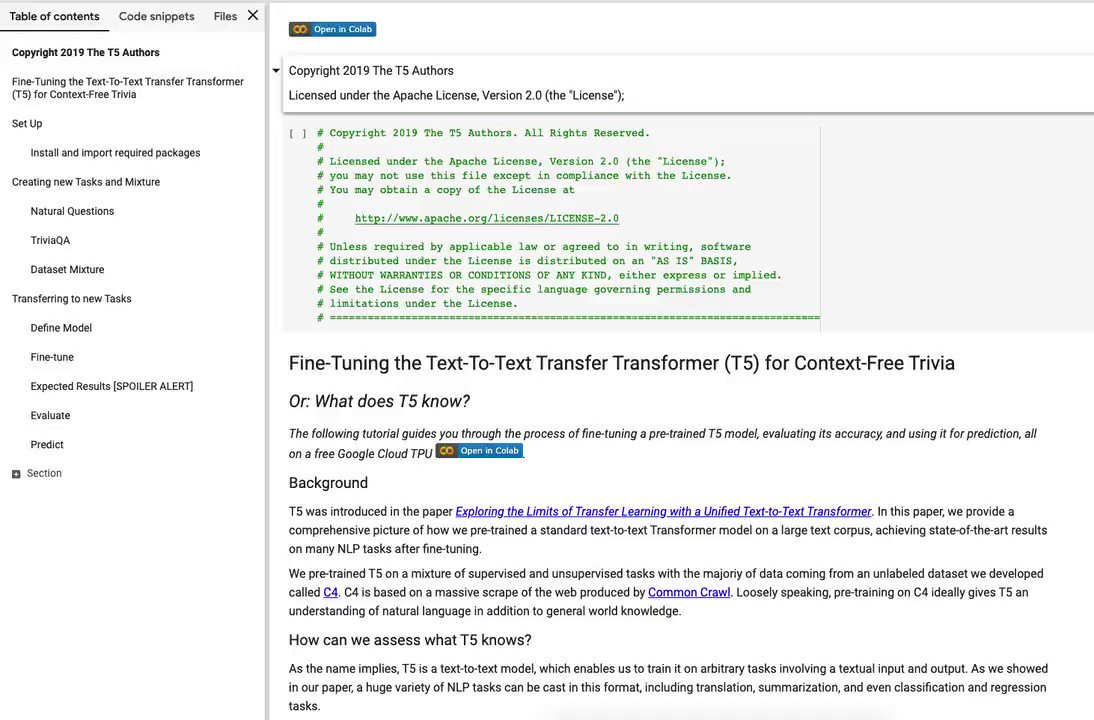Screen dimensions: 1094x720
Task: Click the 'Licensed under the Apache License' text cell line
Action: point(456,96)
